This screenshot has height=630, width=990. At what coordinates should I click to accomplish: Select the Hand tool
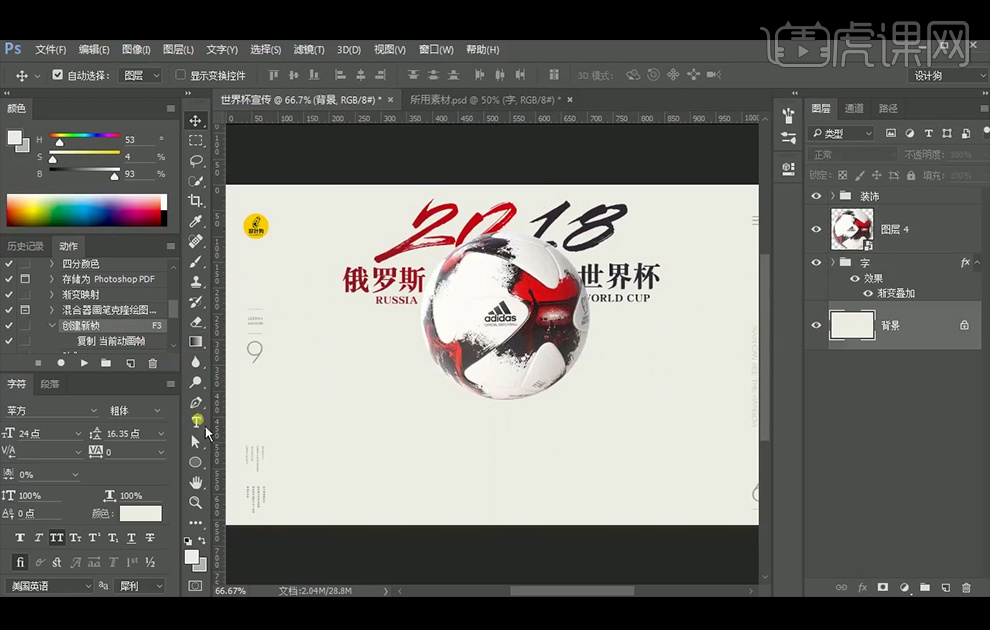(x=197, y=483)
